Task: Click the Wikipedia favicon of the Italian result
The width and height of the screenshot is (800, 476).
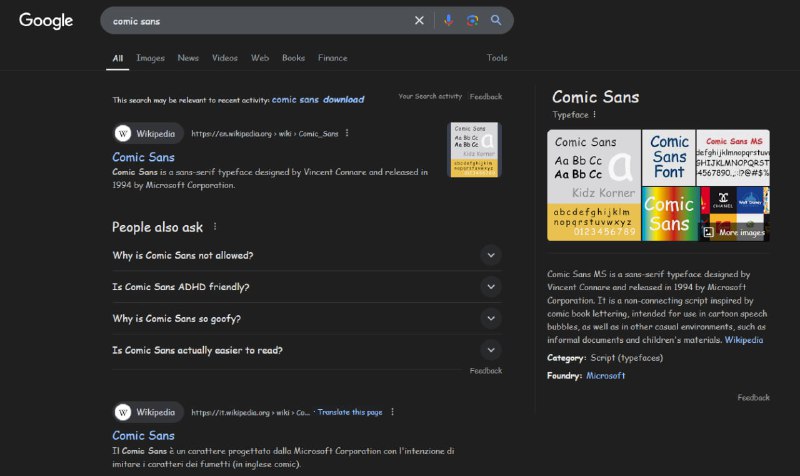Action: (x=123, y=412)
